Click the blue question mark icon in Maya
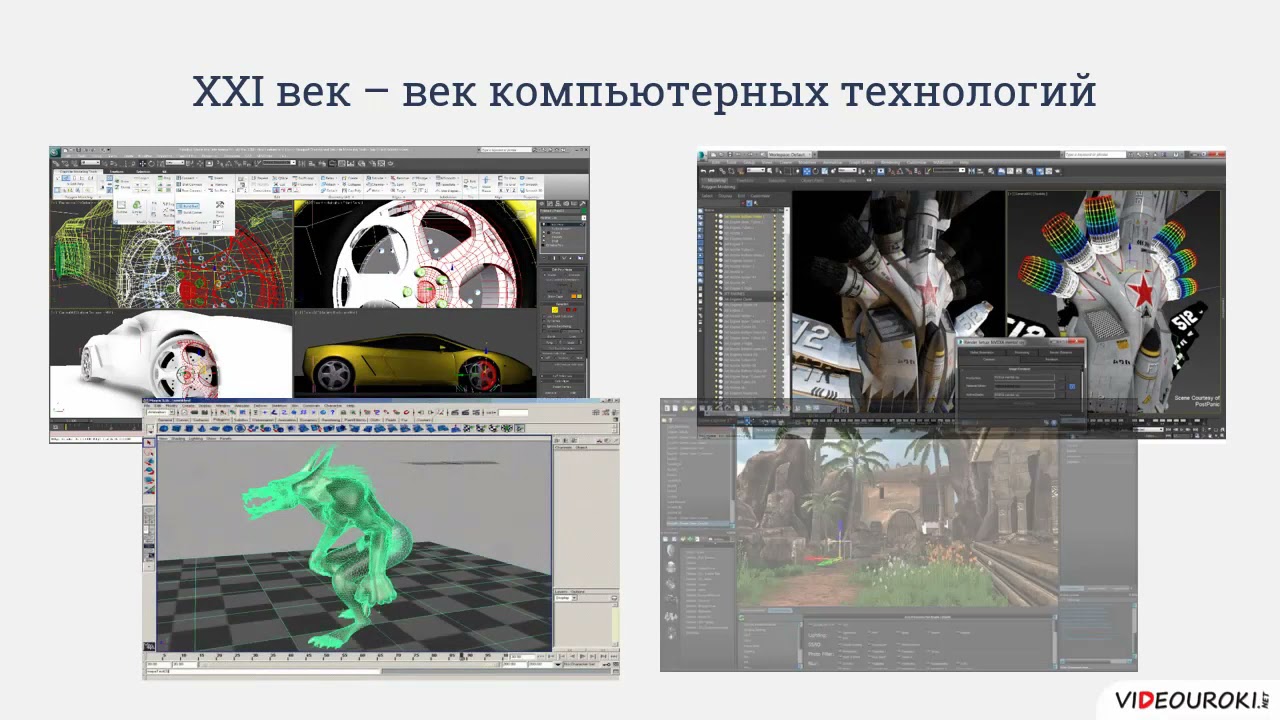 click(332, 412)
